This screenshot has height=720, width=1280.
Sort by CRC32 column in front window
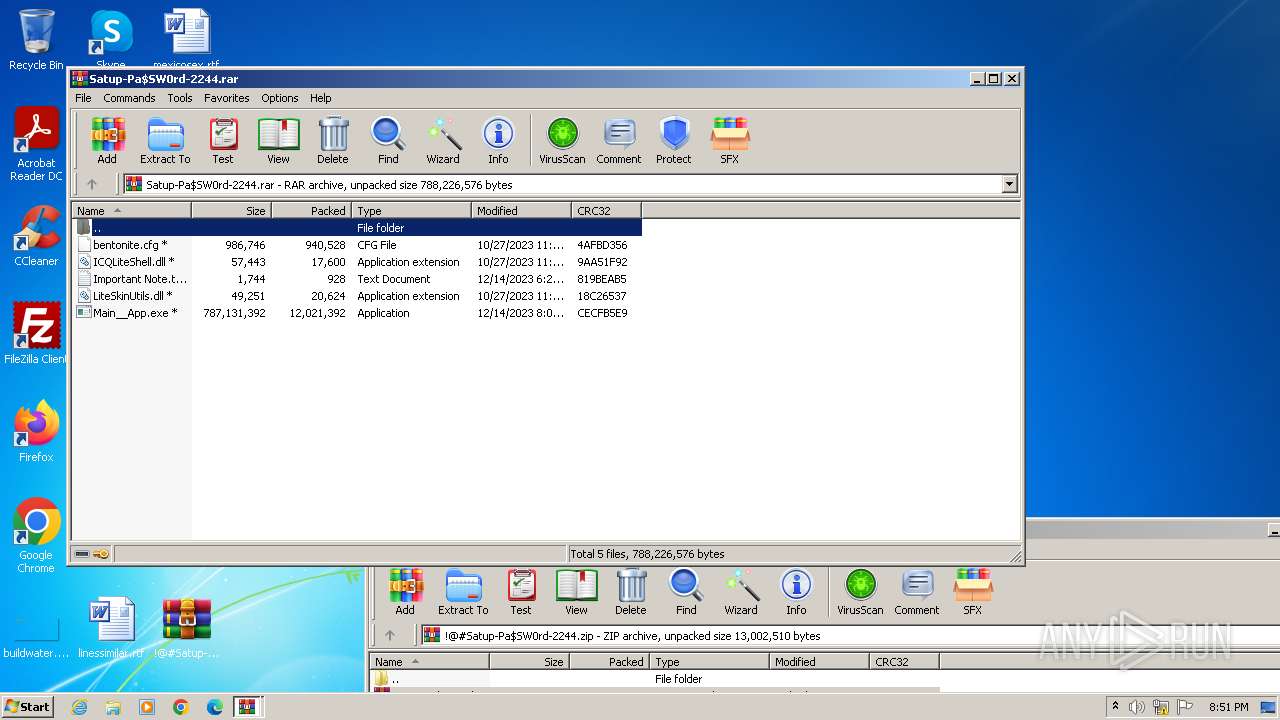(606, 210)
